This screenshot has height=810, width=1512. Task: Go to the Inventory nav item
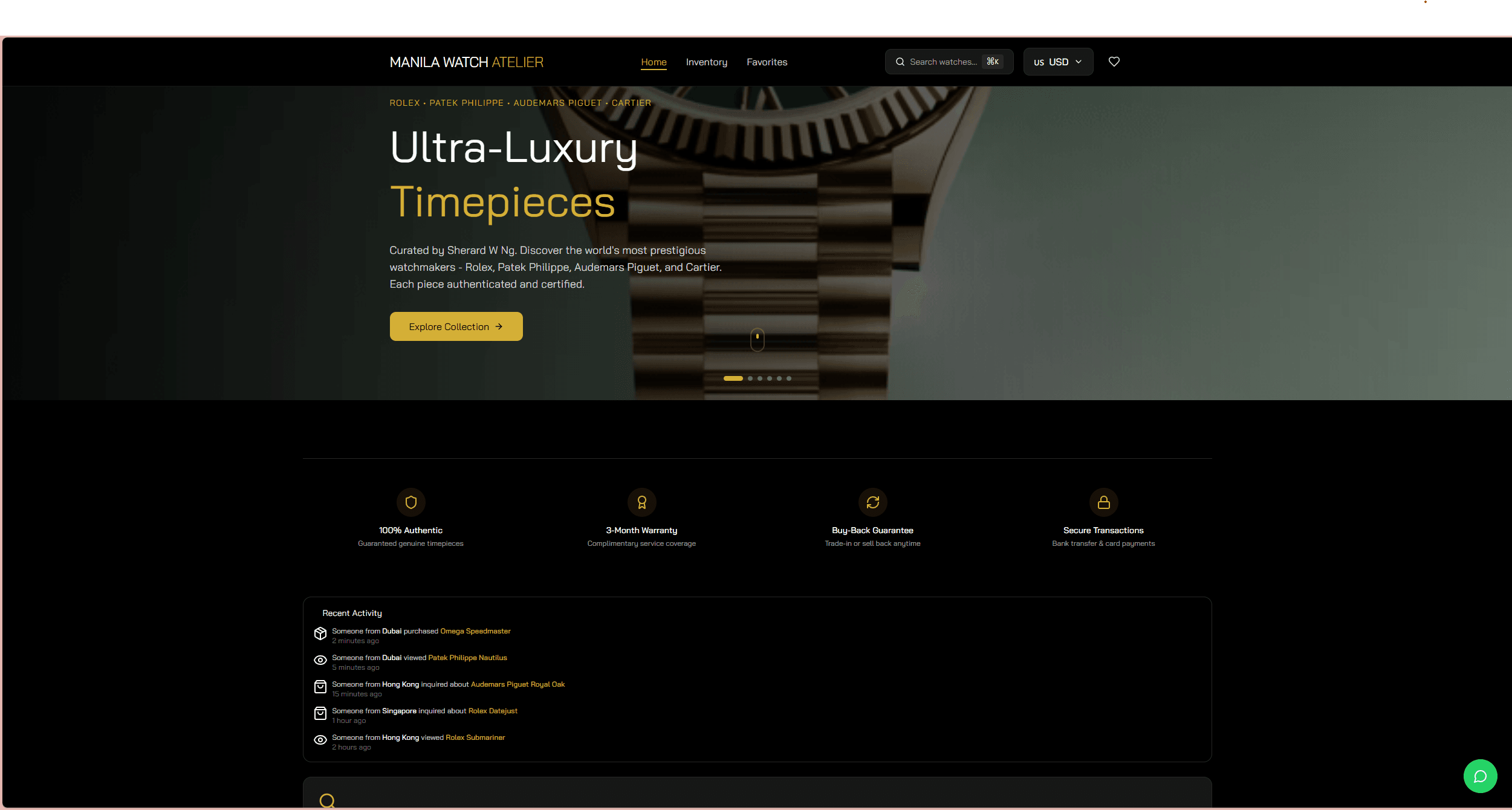coord(706,62)
